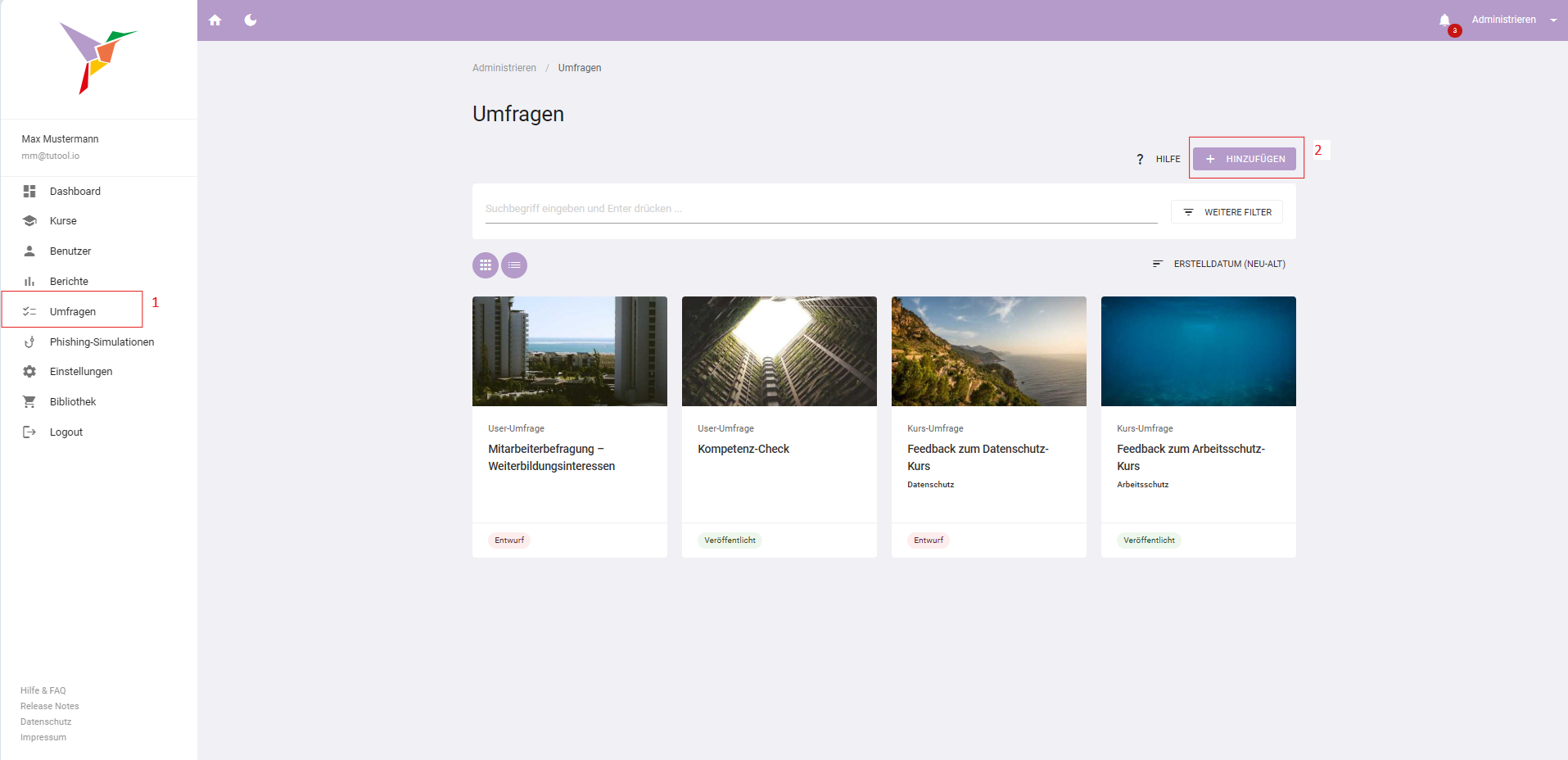Open notifications bell icon

(1444, 20)
